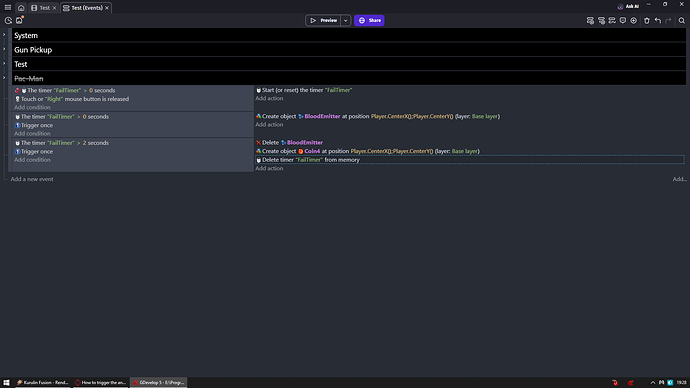690x388 pixels.
Task: Click the circled-plus add other event icon
Action: (x=634, y=21)
